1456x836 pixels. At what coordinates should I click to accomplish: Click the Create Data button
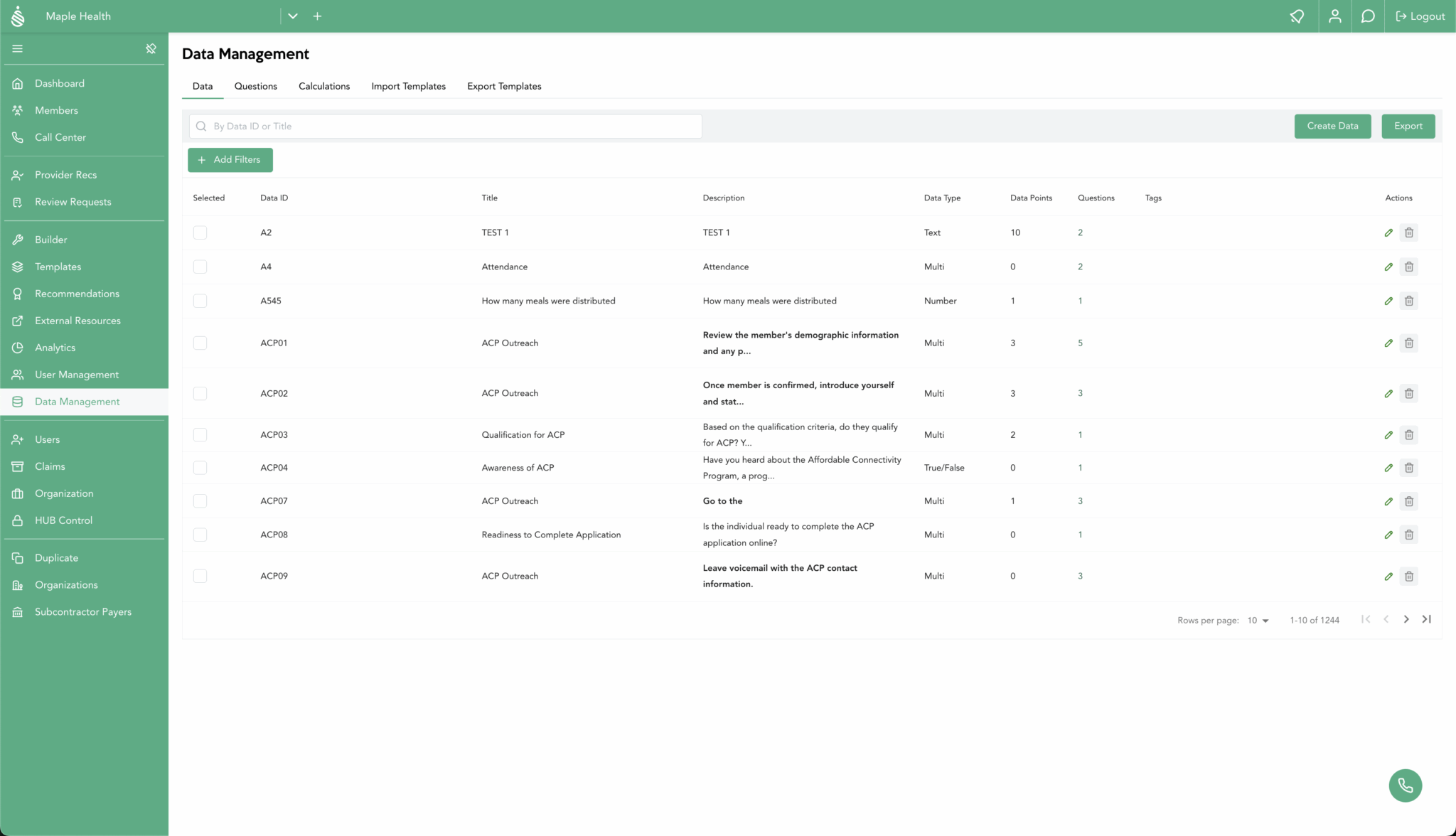(1332, 126)
